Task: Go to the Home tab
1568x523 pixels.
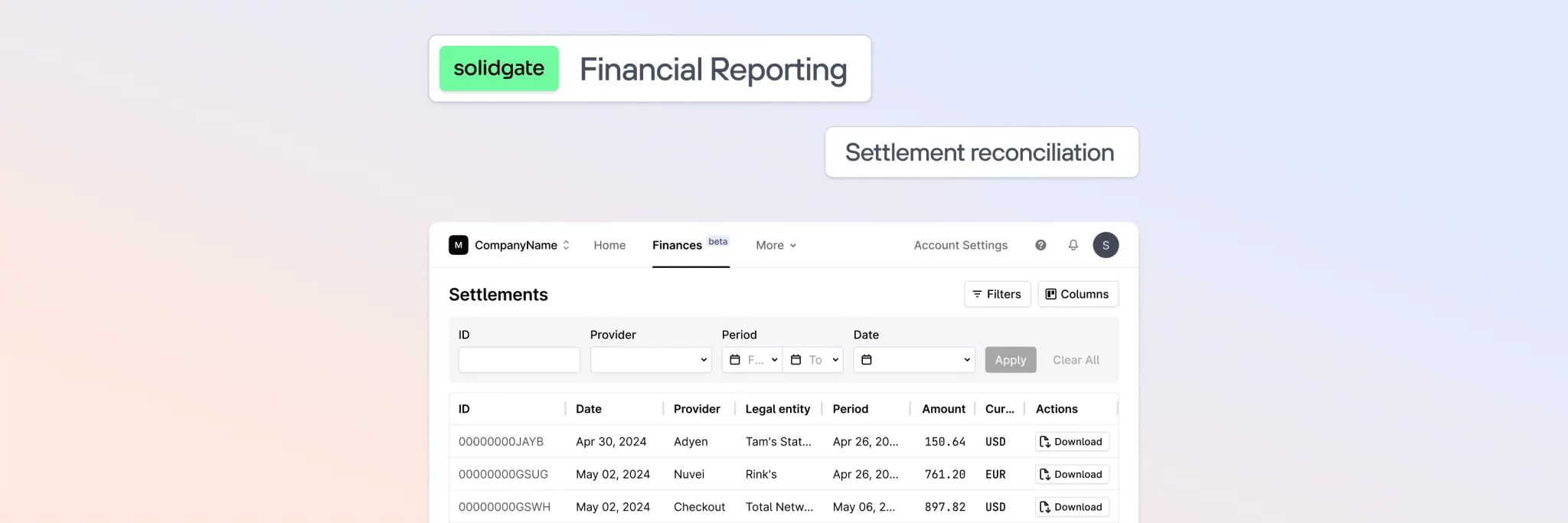Action: (609, 245)
